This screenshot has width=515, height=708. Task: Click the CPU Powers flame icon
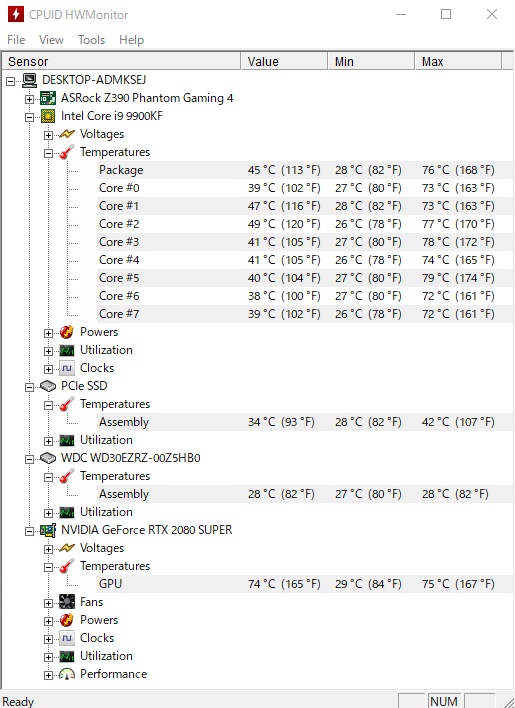point(67,332)
